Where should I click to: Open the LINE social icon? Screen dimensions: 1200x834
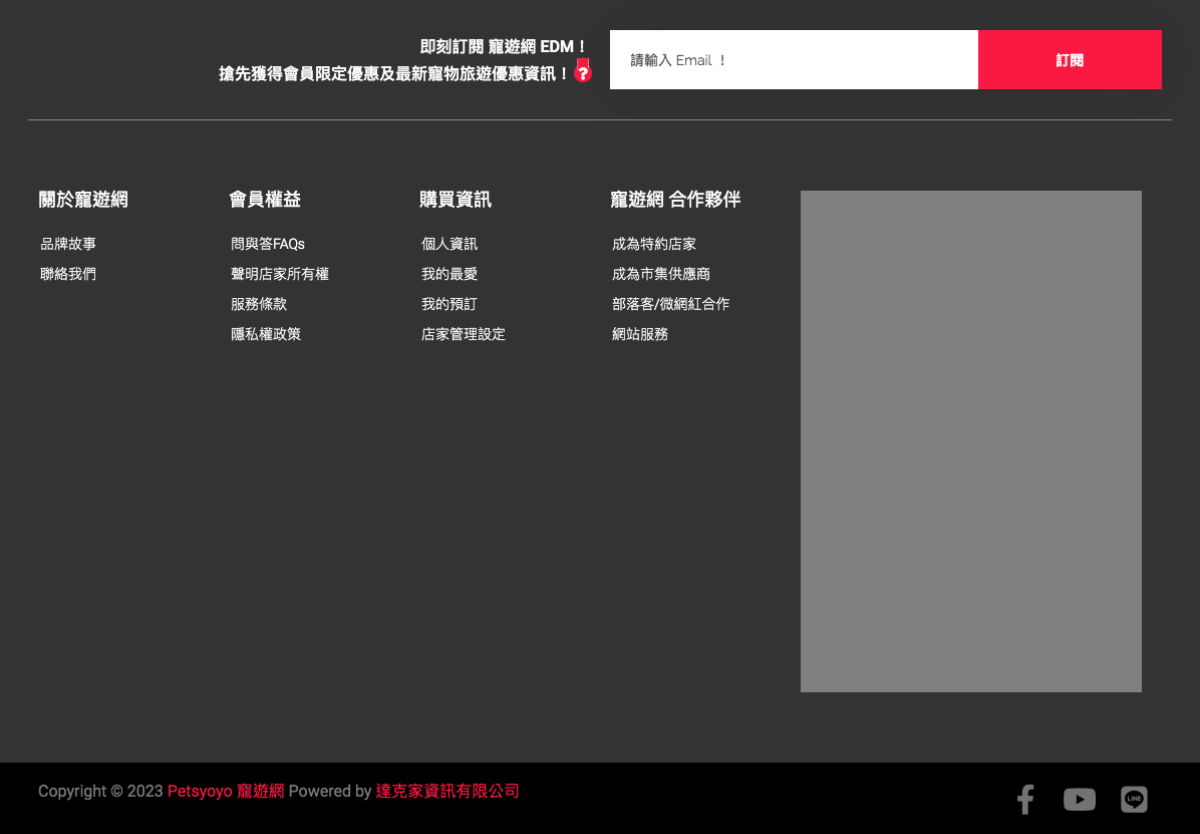coord(1134,799)
